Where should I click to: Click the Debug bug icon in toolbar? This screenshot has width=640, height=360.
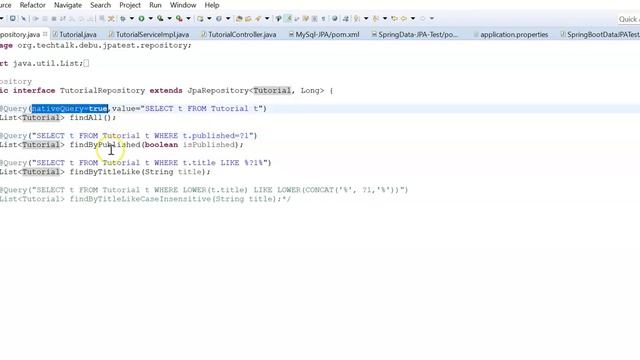[x=123, y=18]
